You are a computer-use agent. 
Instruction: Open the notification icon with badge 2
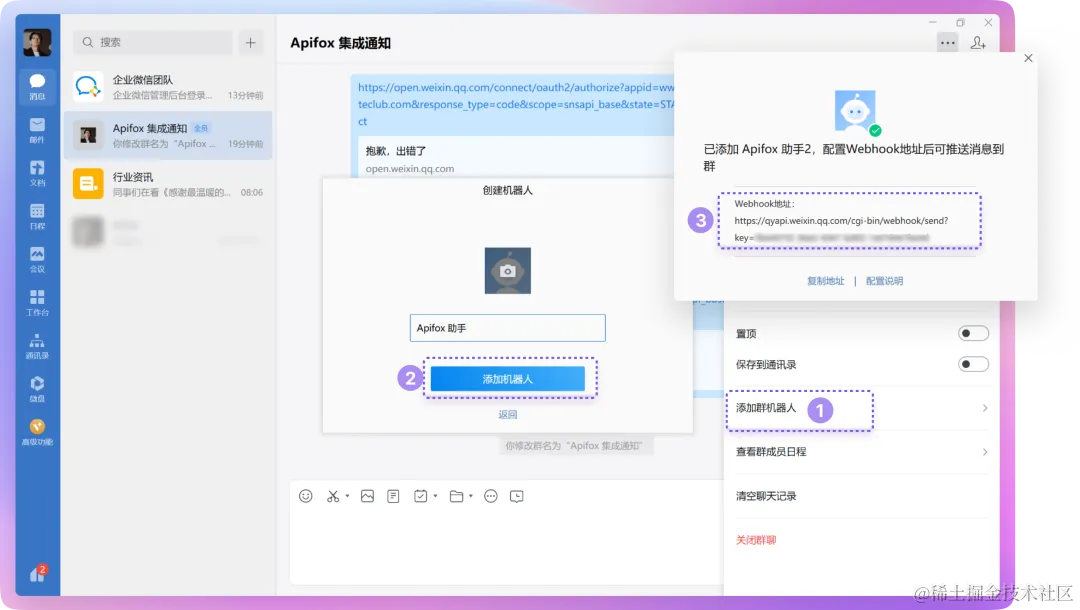pyautogui.click(x=38, y=573)
